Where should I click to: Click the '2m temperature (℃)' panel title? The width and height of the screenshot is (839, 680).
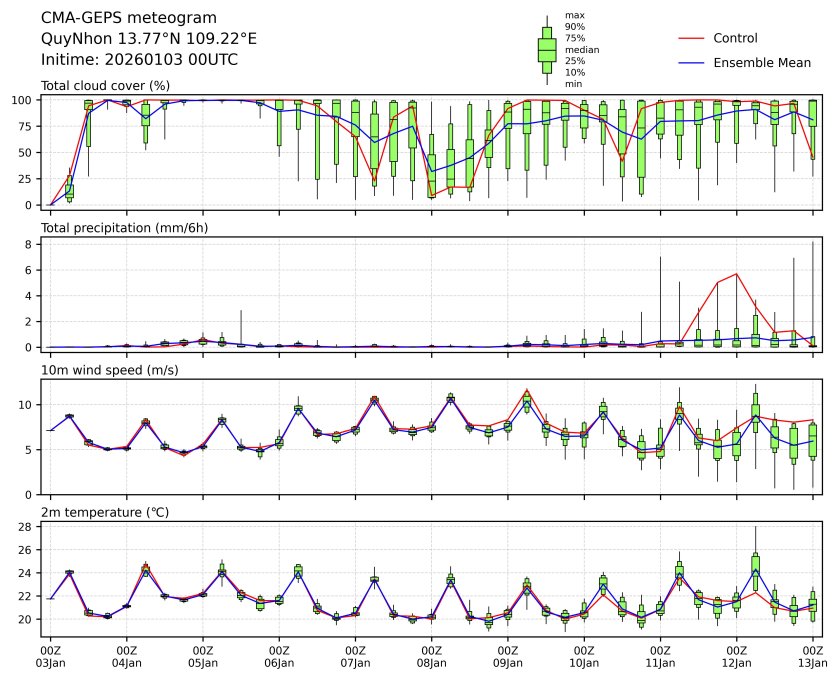click(105, 512)
